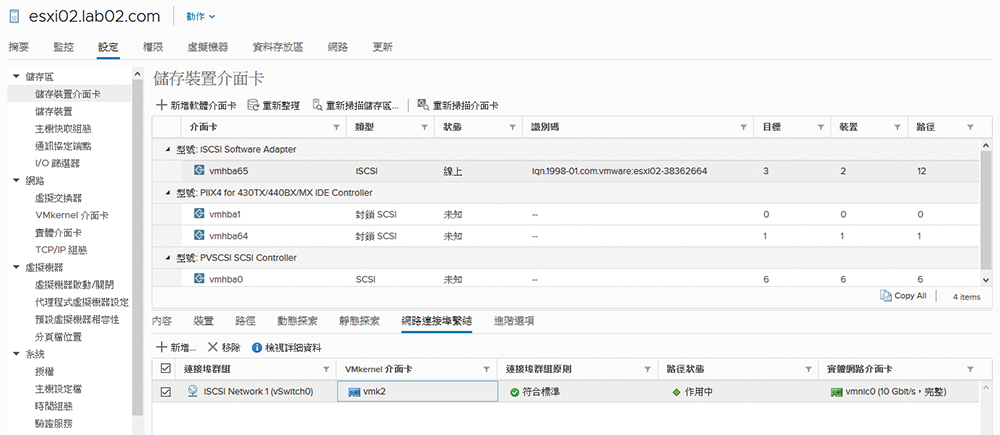Screen dimensions: 1000x435
Task: Switch to the 資料存放區 tab
Action: pos(277,47)
